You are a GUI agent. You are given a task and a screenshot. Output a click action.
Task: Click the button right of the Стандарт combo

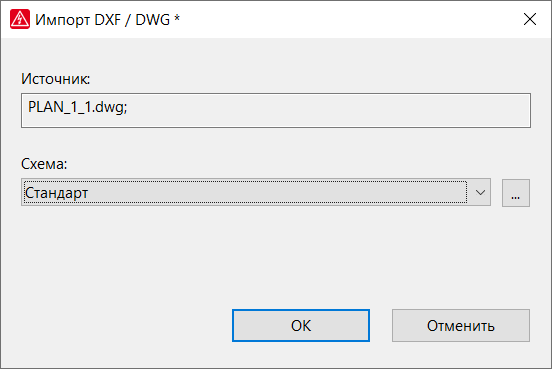click(x=516, y=193)
